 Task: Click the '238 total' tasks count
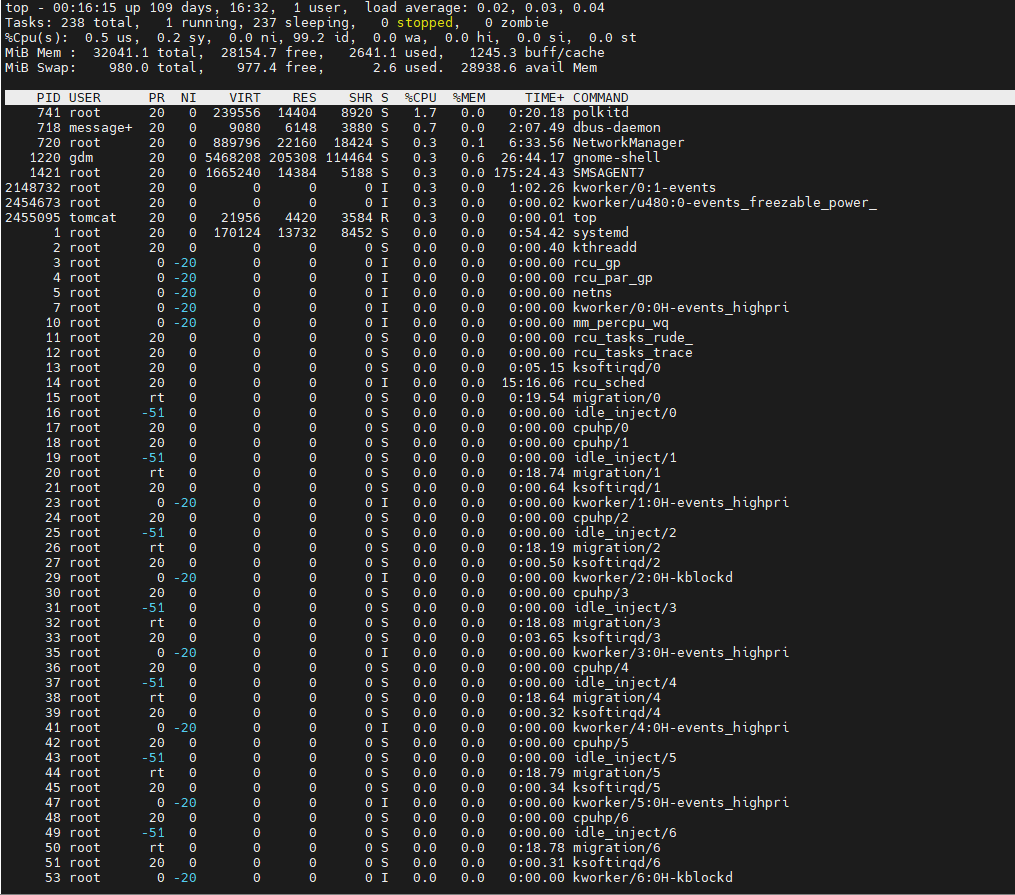click(96, 23)
